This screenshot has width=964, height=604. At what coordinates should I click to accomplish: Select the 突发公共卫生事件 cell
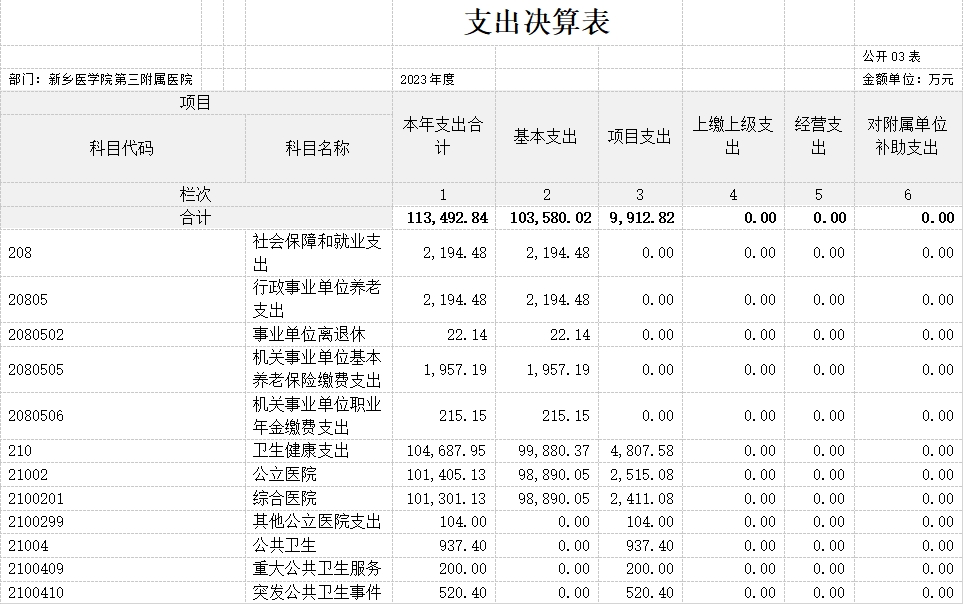pyautogui.click(x=317, y=592)
